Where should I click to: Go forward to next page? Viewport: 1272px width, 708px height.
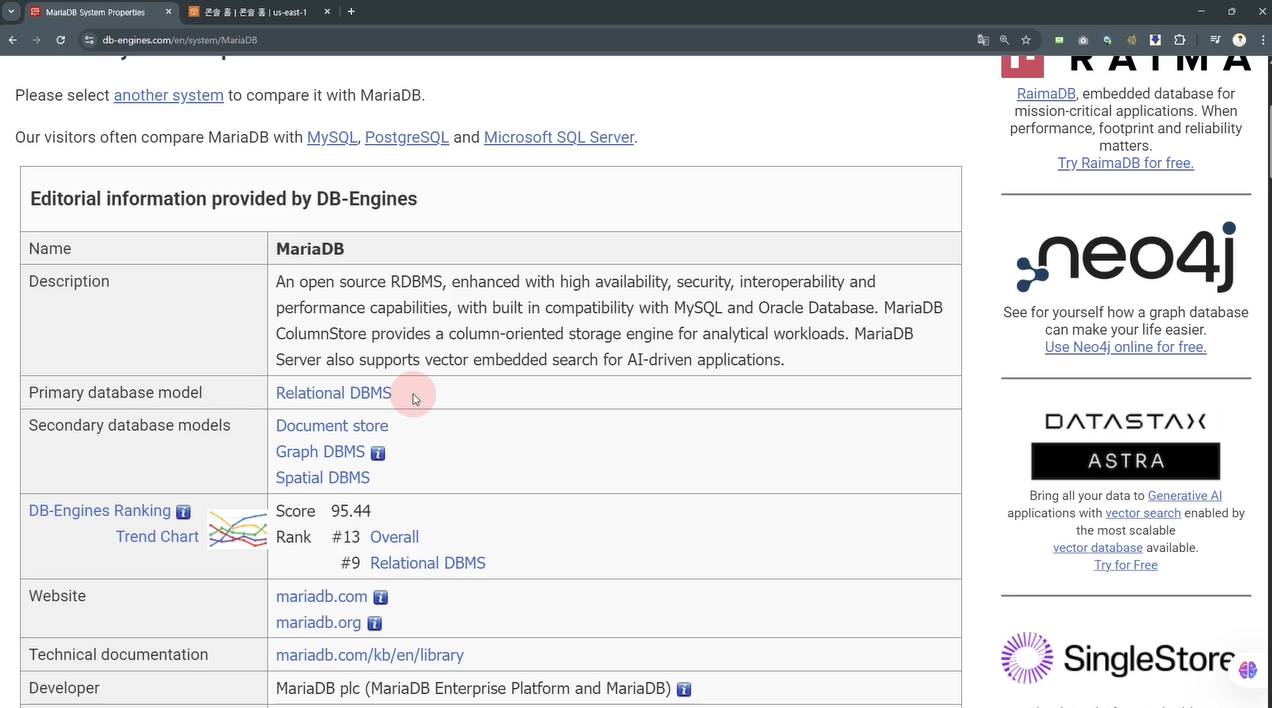(x=37, y=40)
